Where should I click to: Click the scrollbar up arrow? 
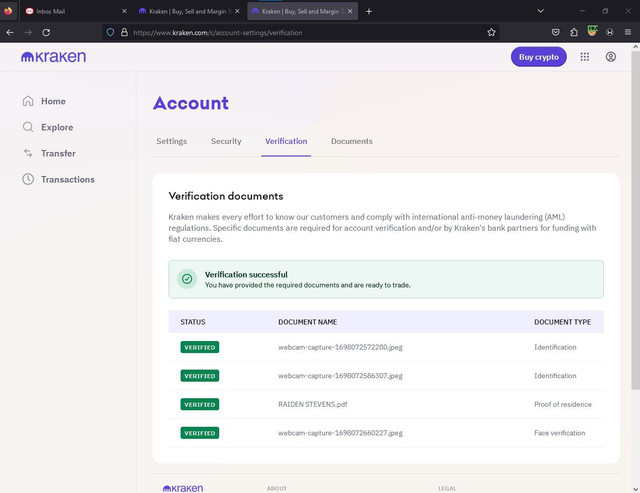pyautogui.click(x=636, y=47)
